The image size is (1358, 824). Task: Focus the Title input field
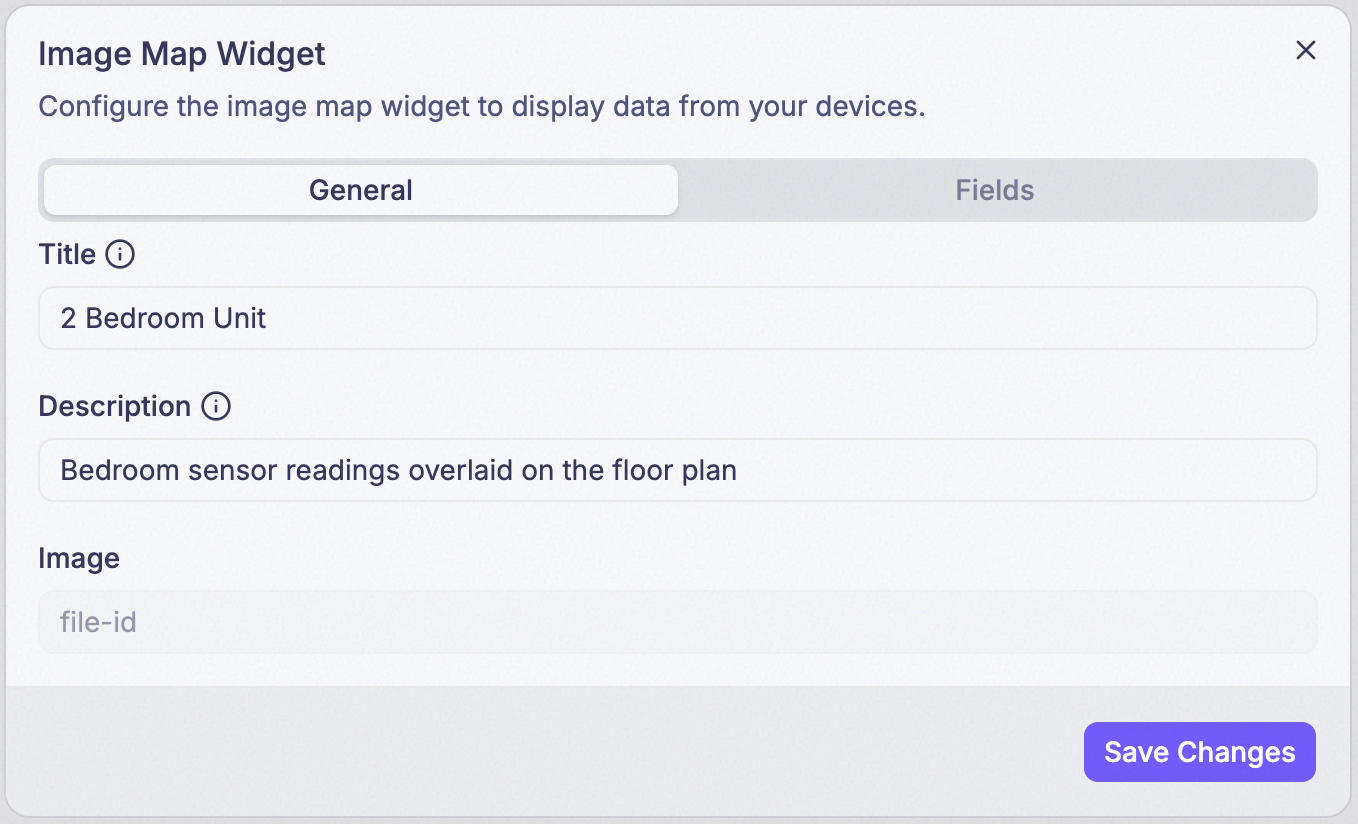(x=678, y=318)
